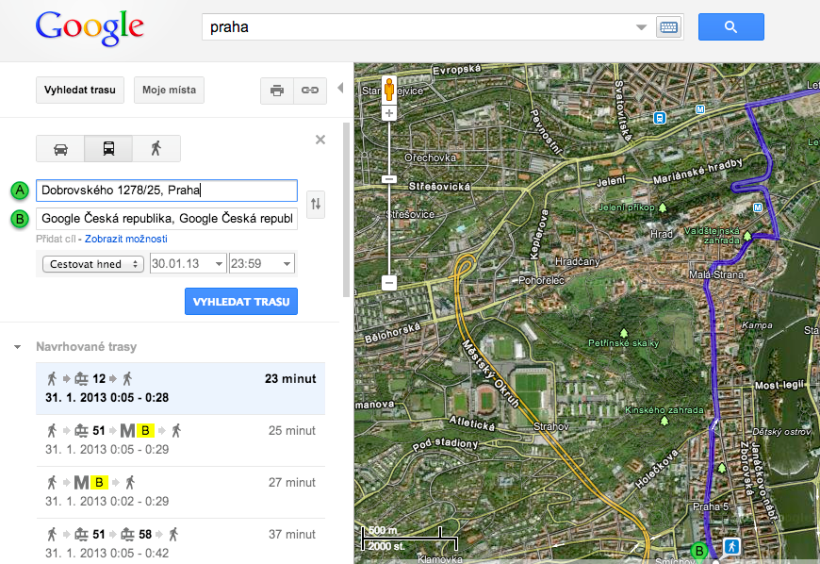The width and height of the screenshot is (820, 564).
Task: Select the walking mode
Action: click(x=156, y=149)
